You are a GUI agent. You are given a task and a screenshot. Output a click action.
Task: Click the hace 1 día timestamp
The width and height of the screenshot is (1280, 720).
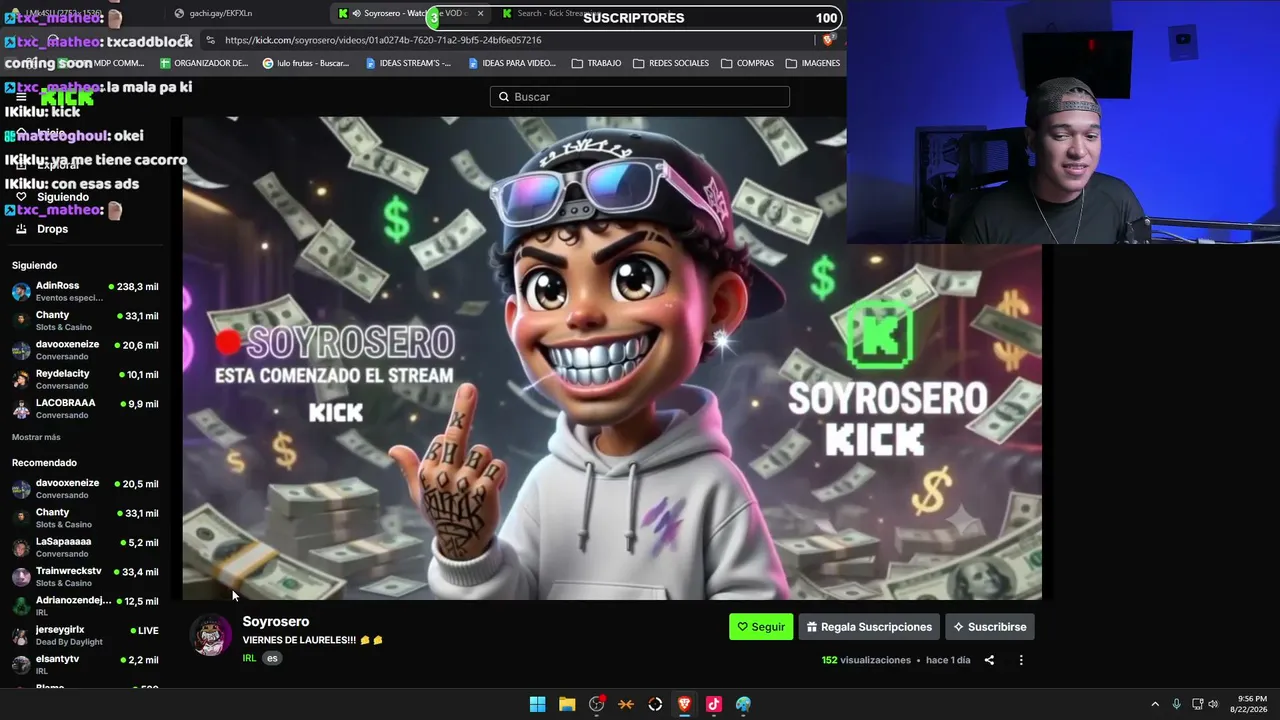948,660
